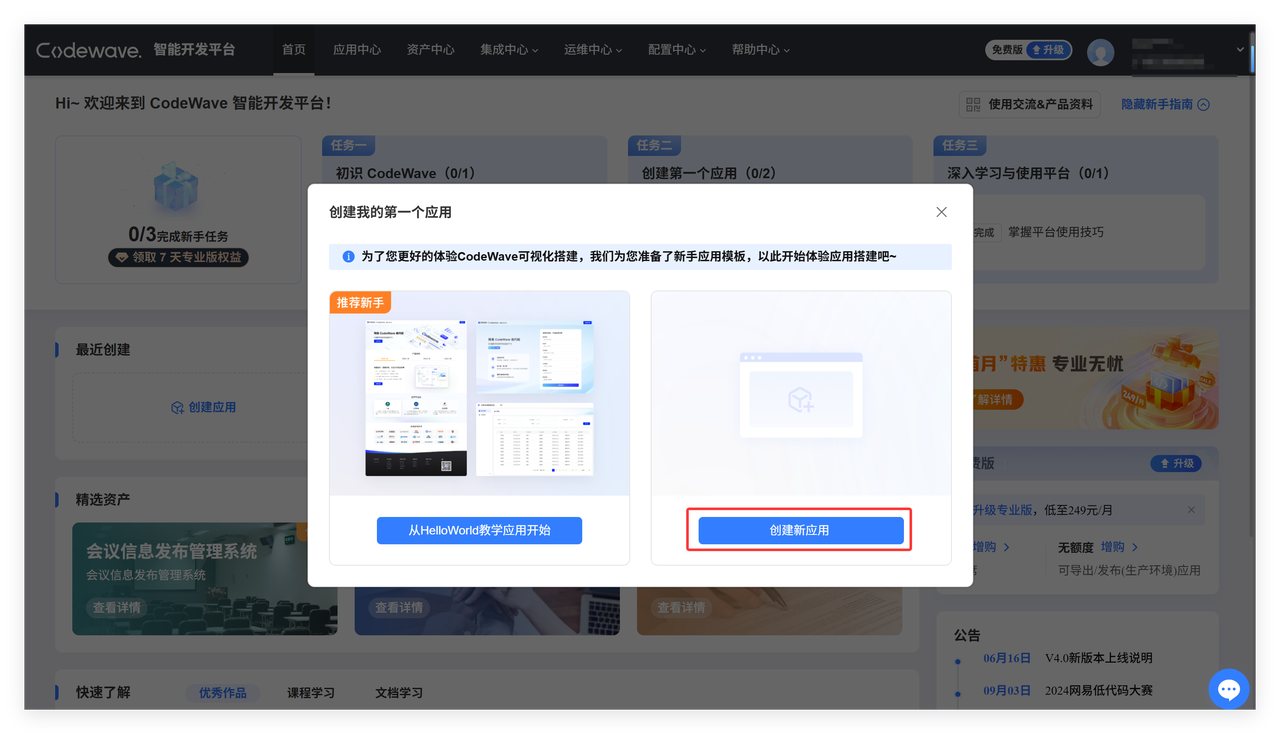Select the 课程学习 tab

point(311,693)
